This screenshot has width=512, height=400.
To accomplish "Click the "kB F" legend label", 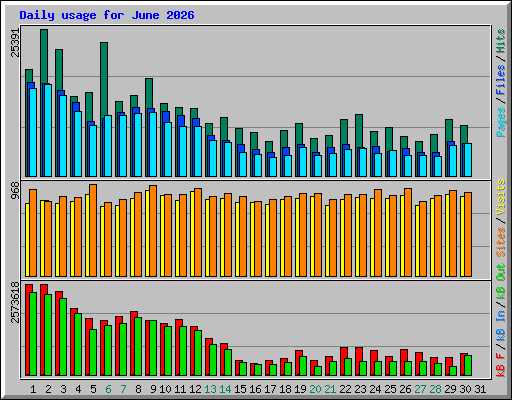I will 501,364.
